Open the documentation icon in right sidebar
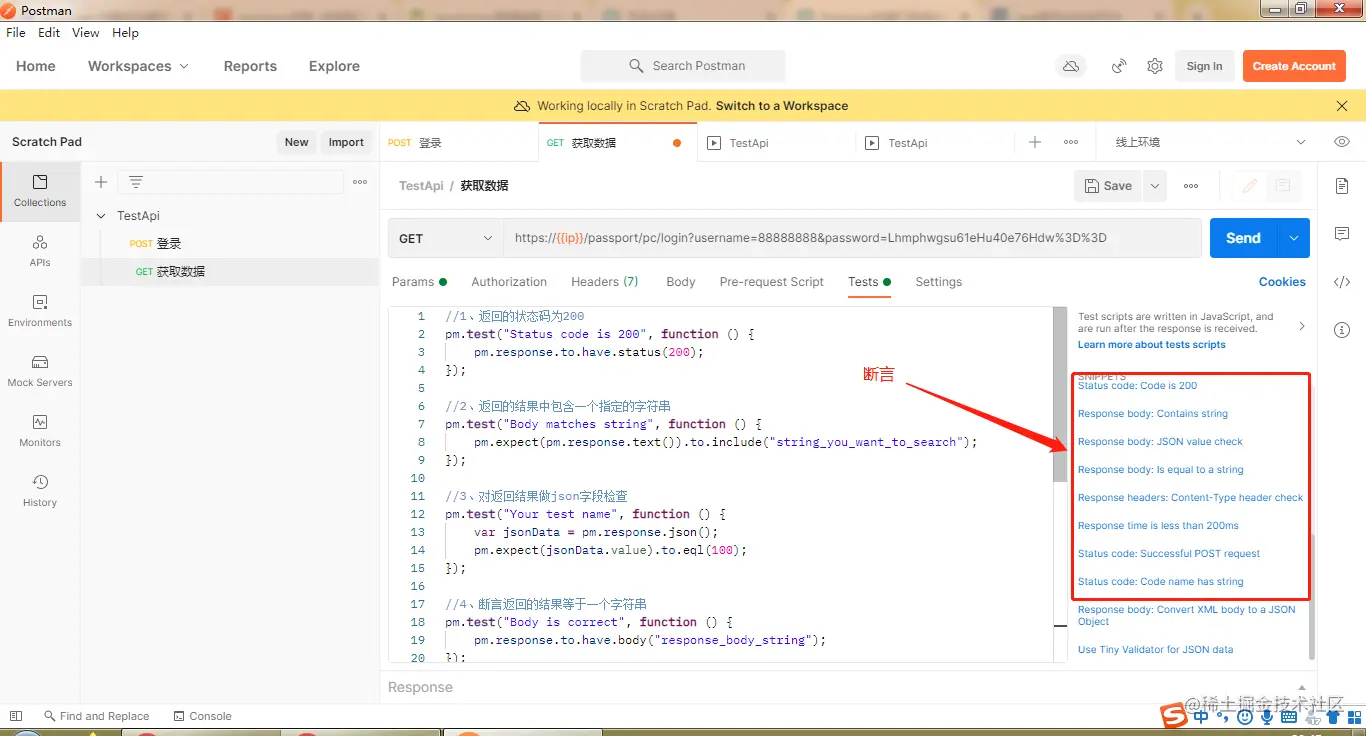1366x736 pixels. [1342, 186]
